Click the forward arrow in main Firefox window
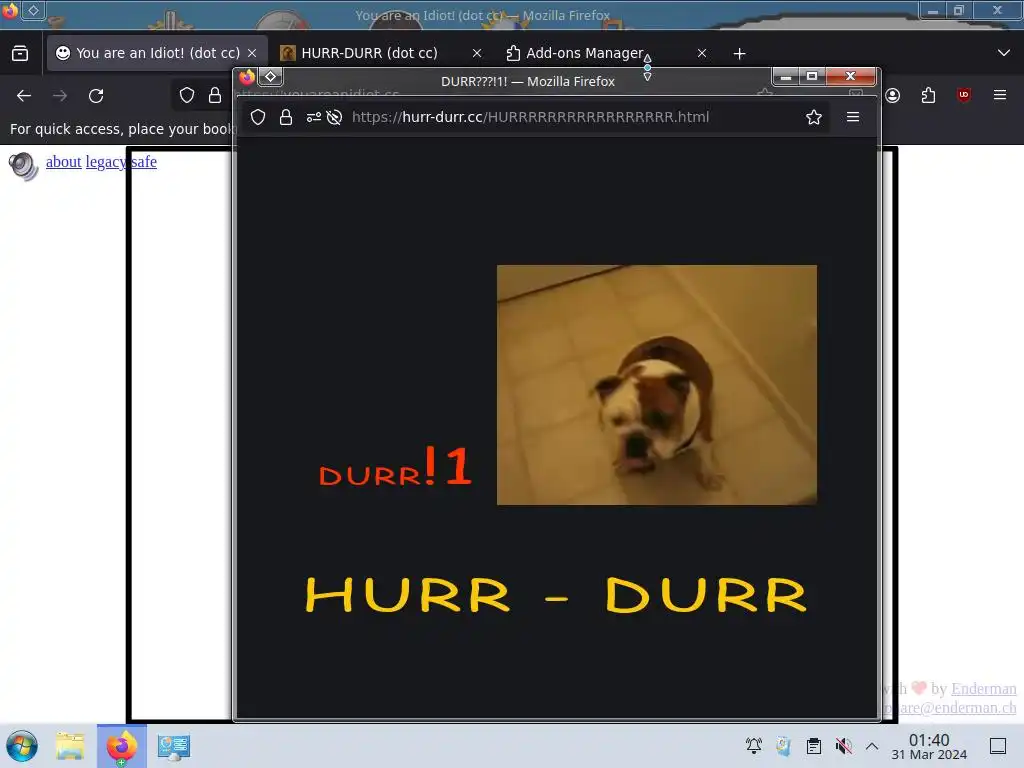Image resolution: width=1024 pixels, height=768 pixels. coord(60,96)
